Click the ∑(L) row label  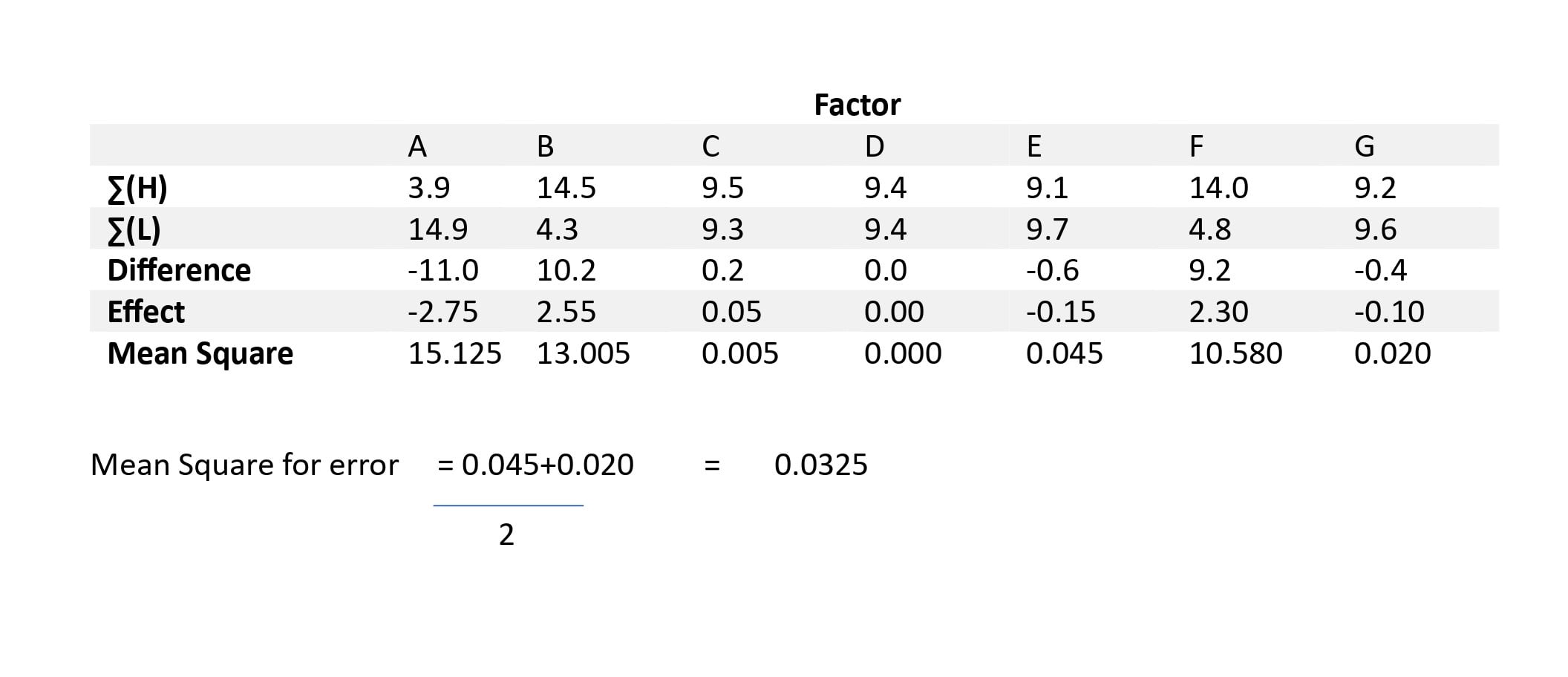[134, 230]
